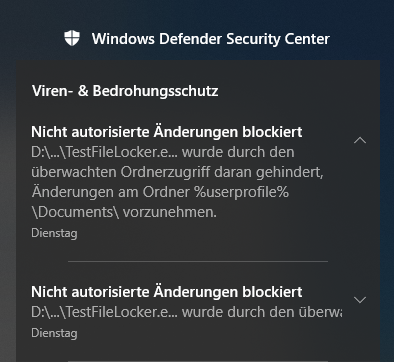Open the second Nicht autorisierte Änderungen blockiert title
Screen dimensions: 394x362
click(167, 292)
